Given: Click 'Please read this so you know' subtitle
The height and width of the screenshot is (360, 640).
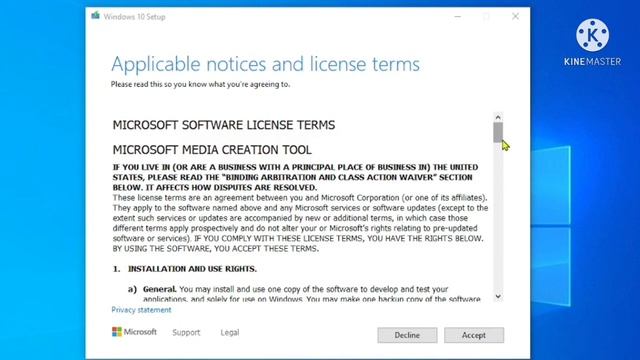Looking at the screenshot, I should (200, 84).
